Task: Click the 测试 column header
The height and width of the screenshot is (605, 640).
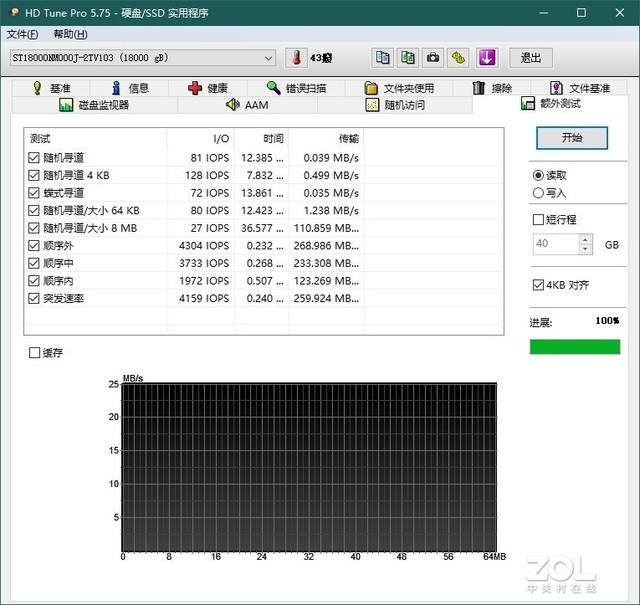Action: (x=96, y=139)
